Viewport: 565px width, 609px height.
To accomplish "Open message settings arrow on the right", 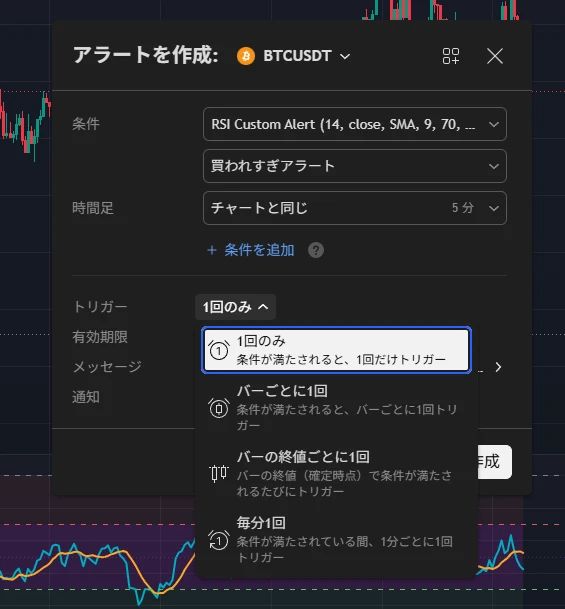I will pos(498,367).
